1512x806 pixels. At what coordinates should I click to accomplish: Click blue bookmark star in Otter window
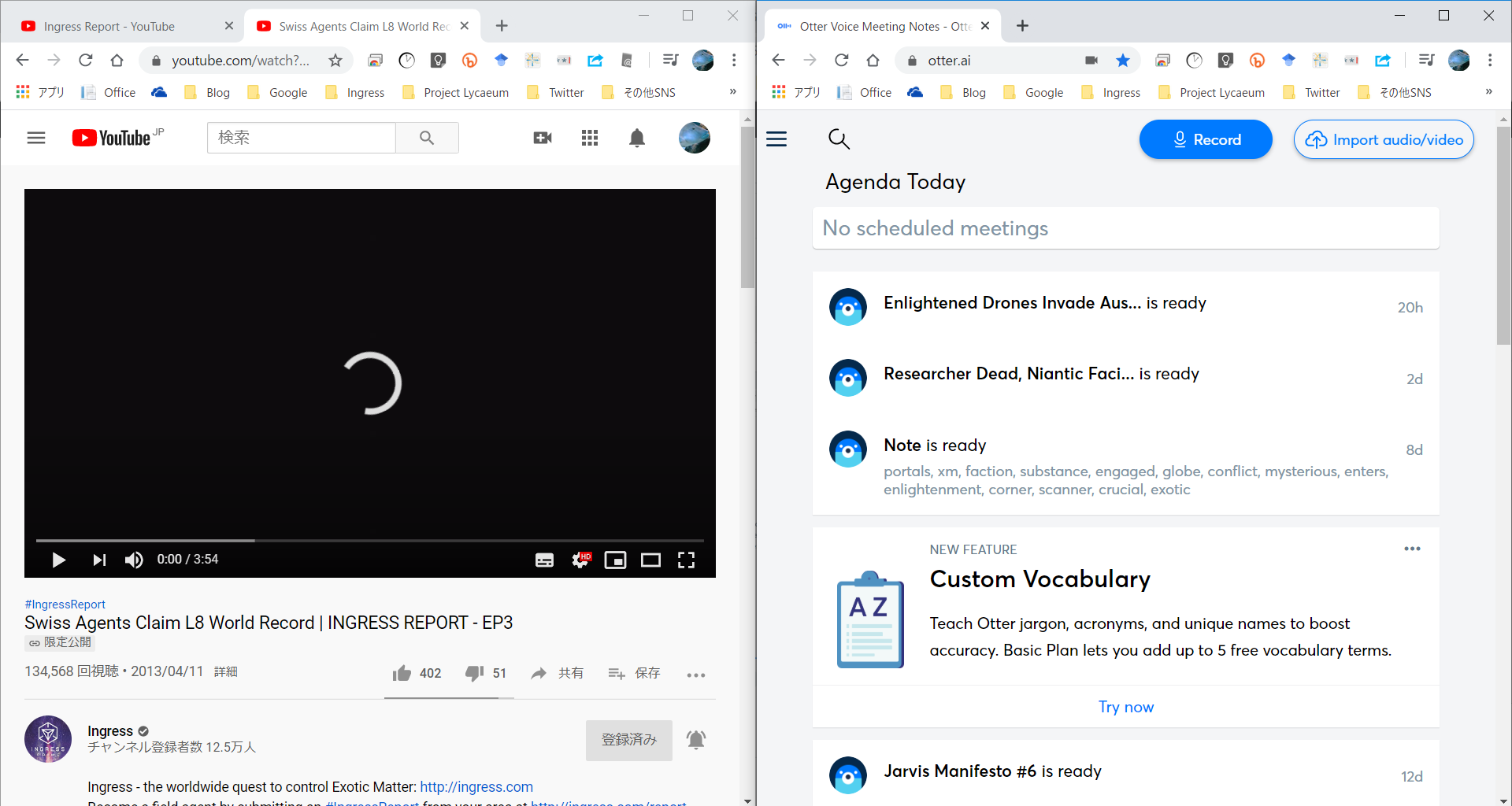click(1123, 60)
